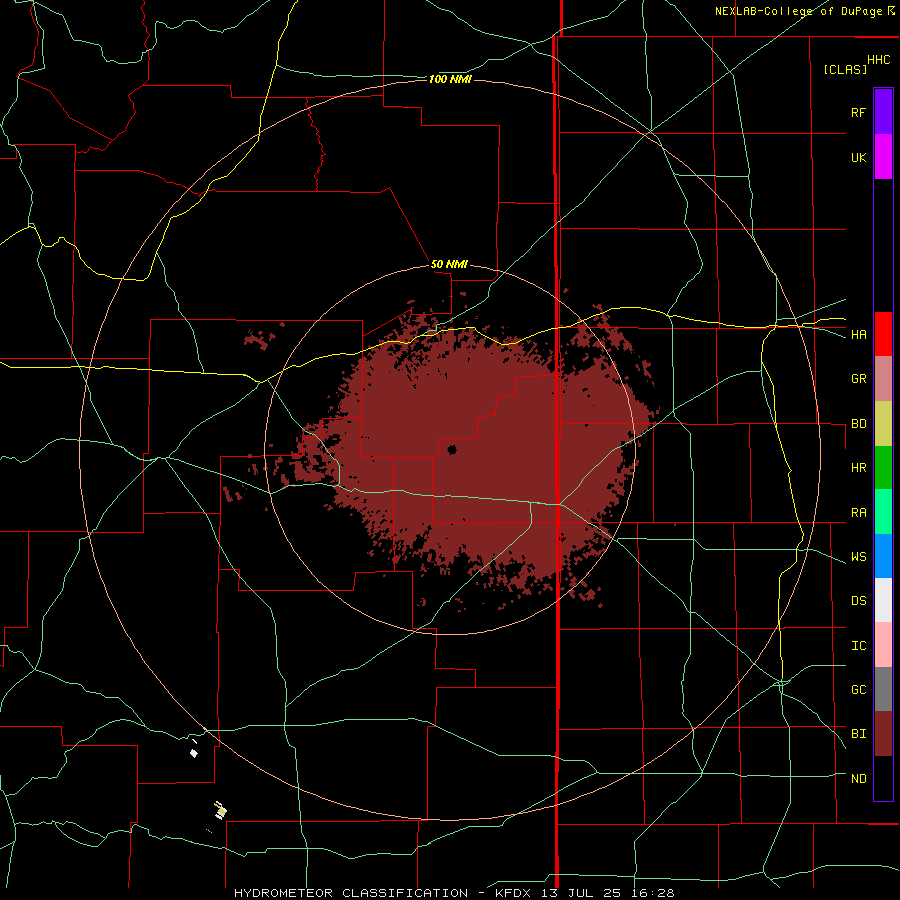Click the GC legend label
Screen dimensions: 900x900
pyautogui.click(x=858, y=690)
